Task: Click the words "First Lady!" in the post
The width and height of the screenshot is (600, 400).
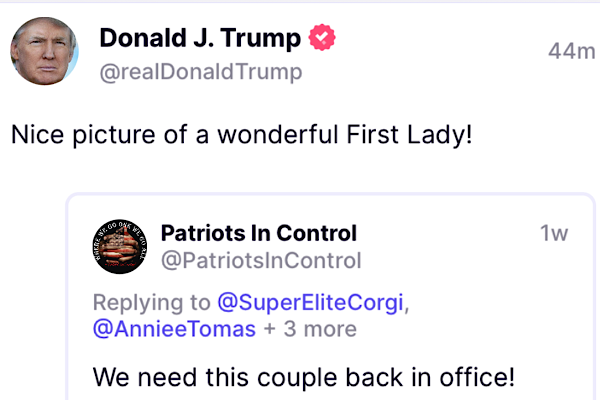Action: pyautogui.click(x=422, y=135)
